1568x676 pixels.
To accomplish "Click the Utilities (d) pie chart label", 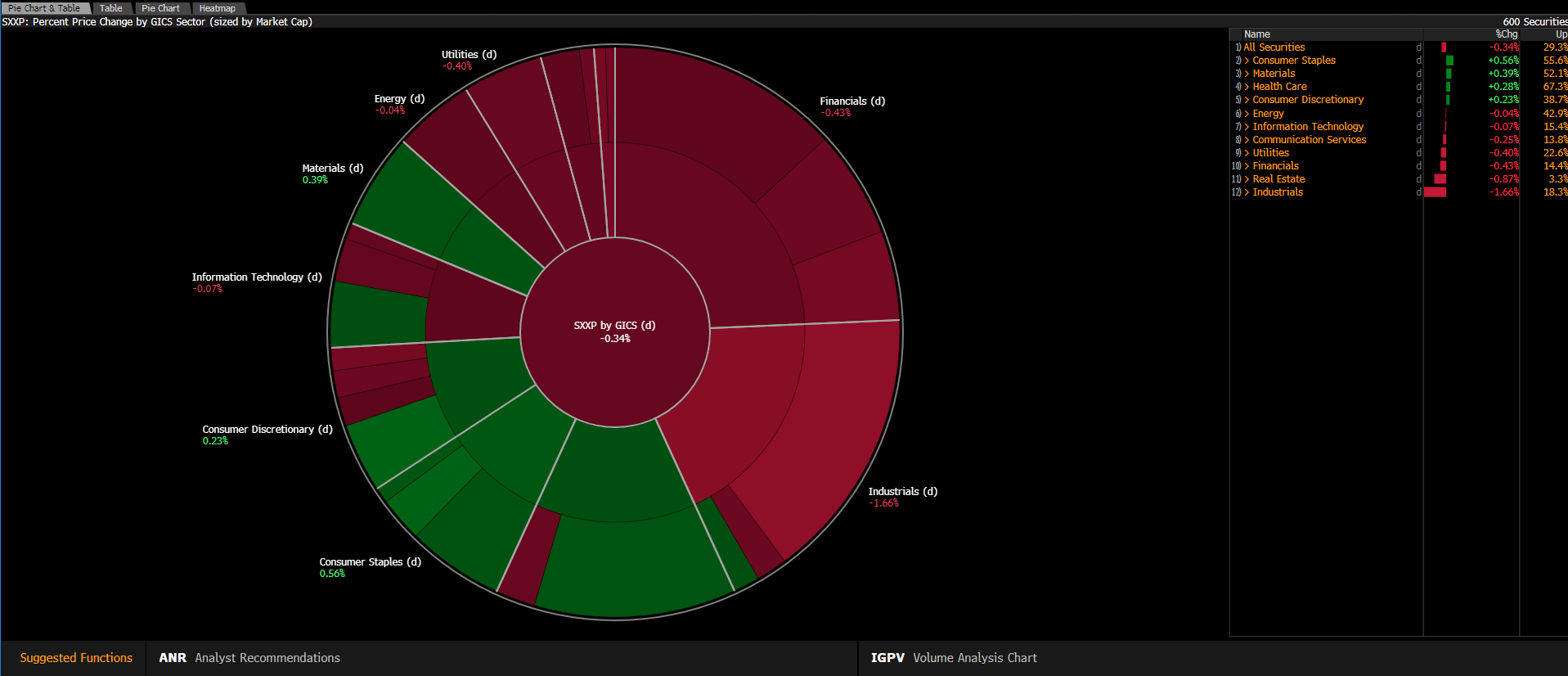I will [469, 55].
